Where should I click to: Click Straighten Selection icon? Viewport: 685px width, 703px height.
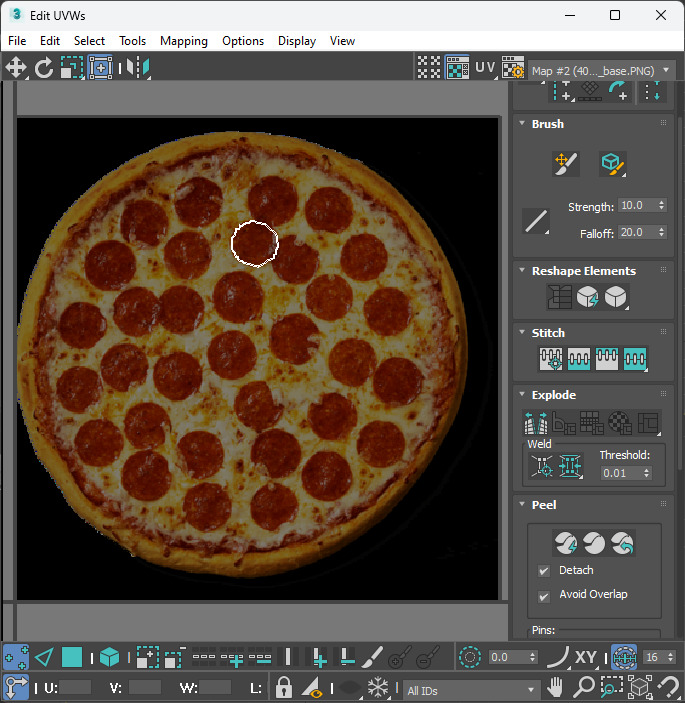pyautogui.click(x=559, y=297)
